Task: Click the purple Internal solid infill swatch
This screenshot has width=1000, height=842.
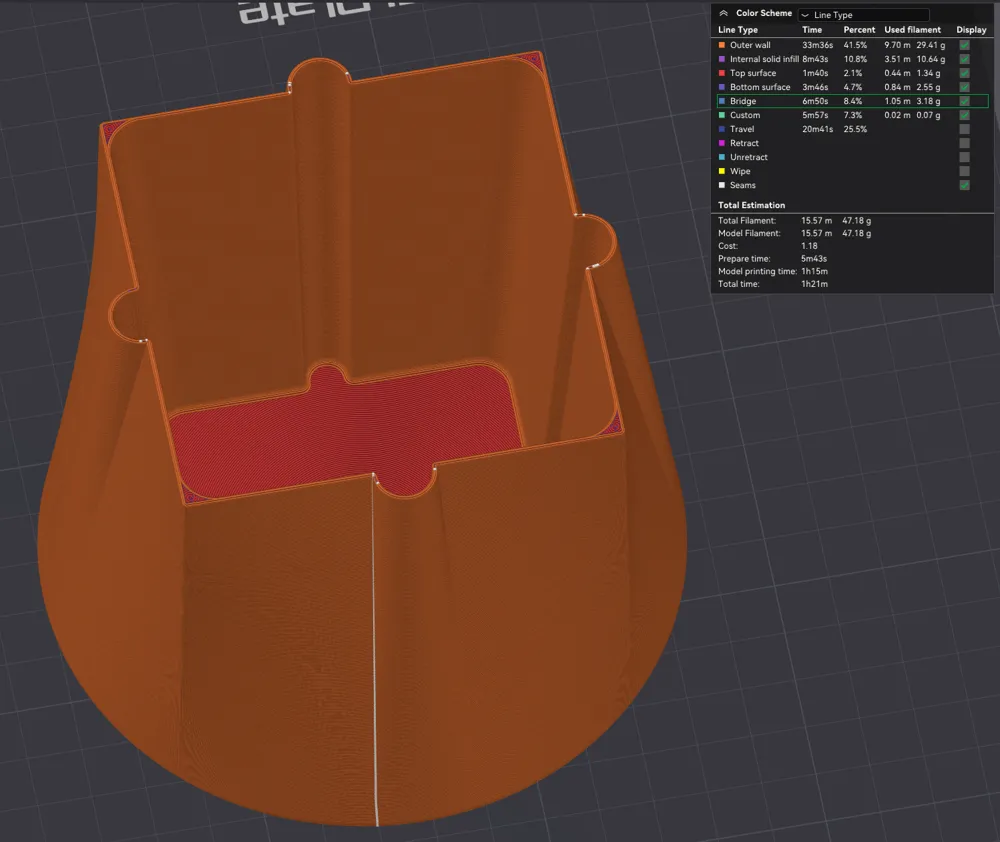Action: [x=722, y=59]
